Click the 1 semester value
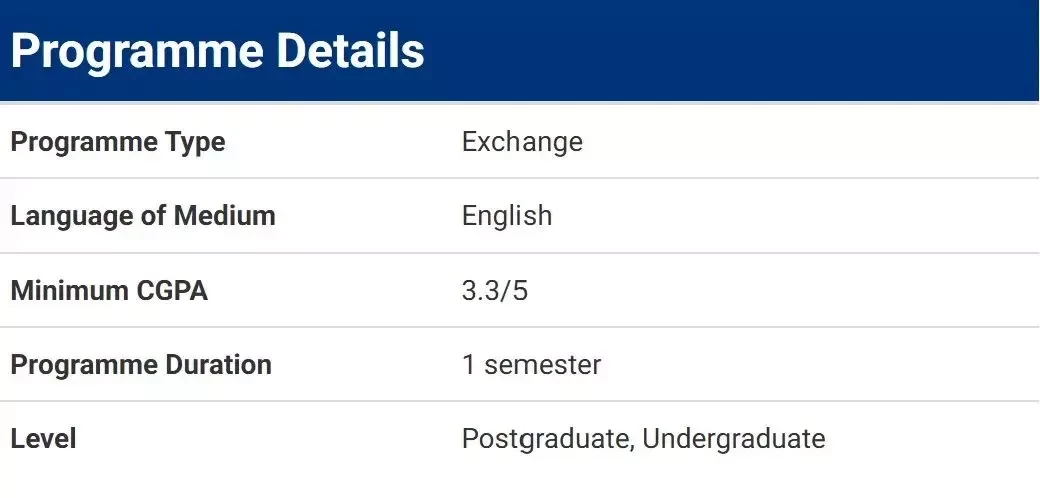The width and height of the screenshot is (1040, 498). click(531, 365)
